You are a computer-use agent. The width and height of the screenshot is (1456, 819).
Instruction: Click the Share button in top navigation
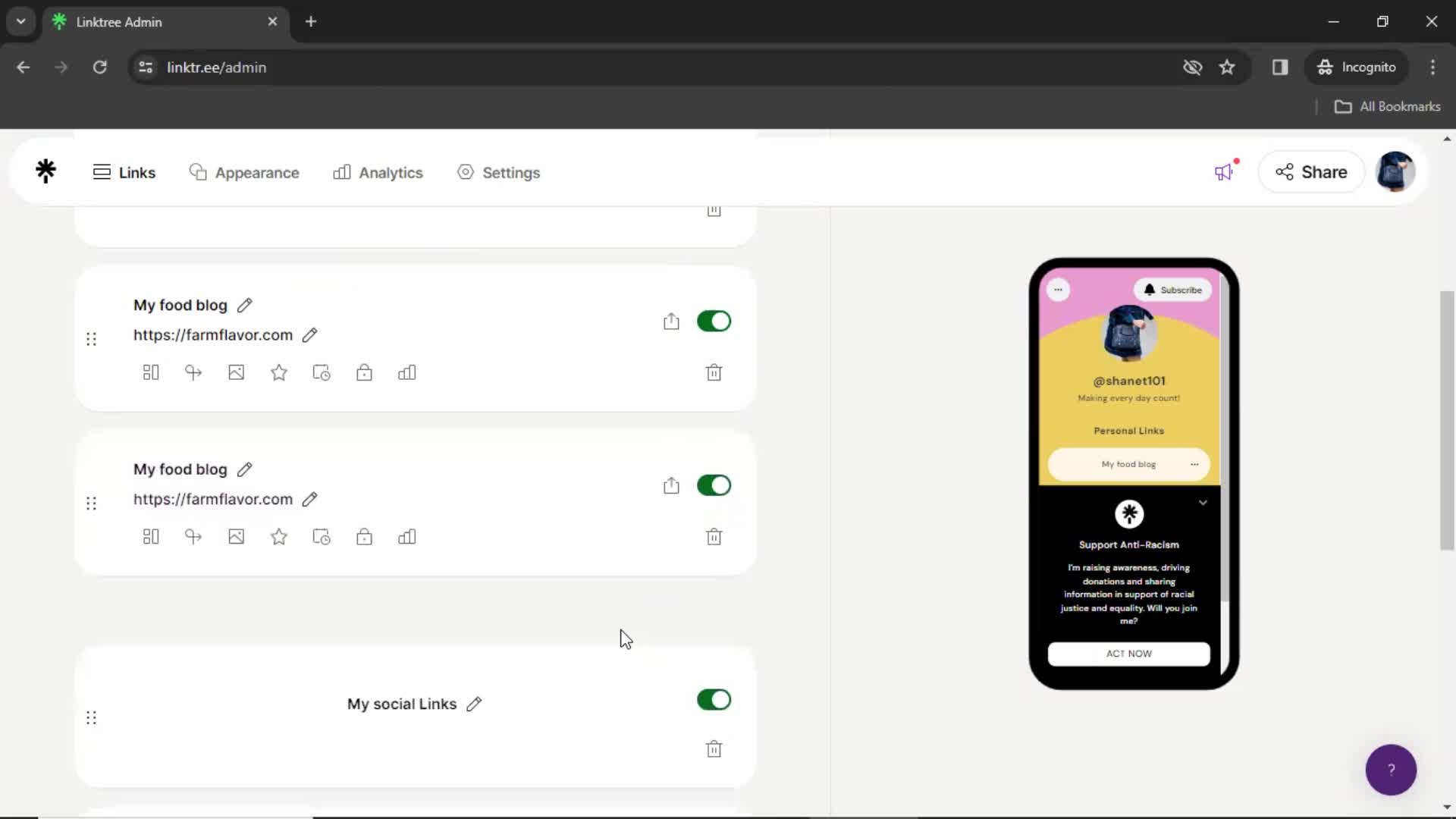(x=1311, y=172)
